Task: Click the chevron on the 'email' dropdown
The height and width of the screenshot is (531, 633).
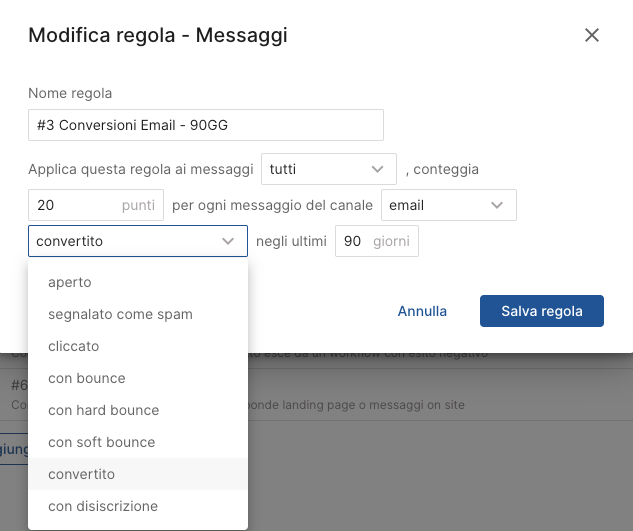Action: (x=498, y=205)
